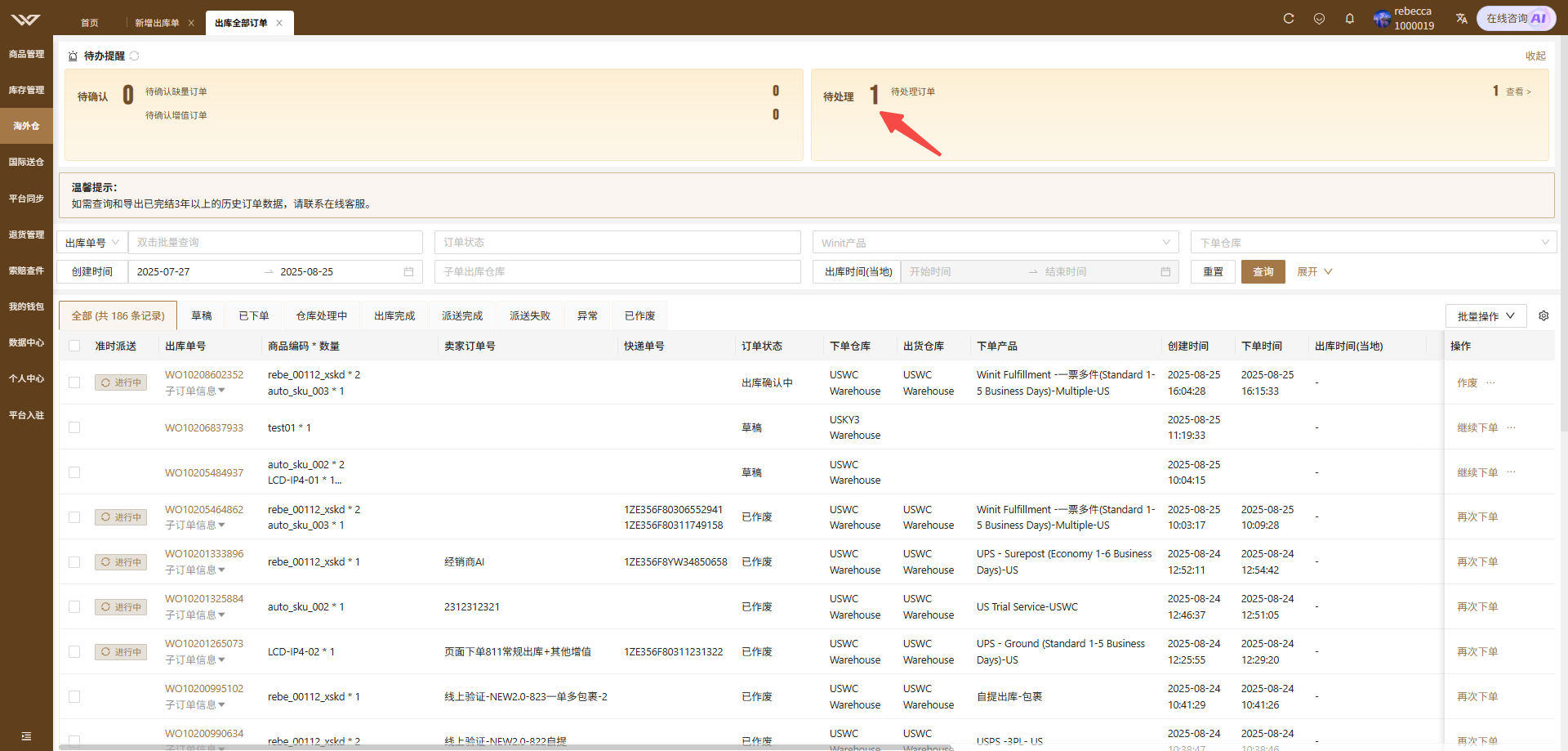This screenshot has height=751, width=1568.
Task: Click 进行中 badge for WO10201325884
Action: (121, 607)
